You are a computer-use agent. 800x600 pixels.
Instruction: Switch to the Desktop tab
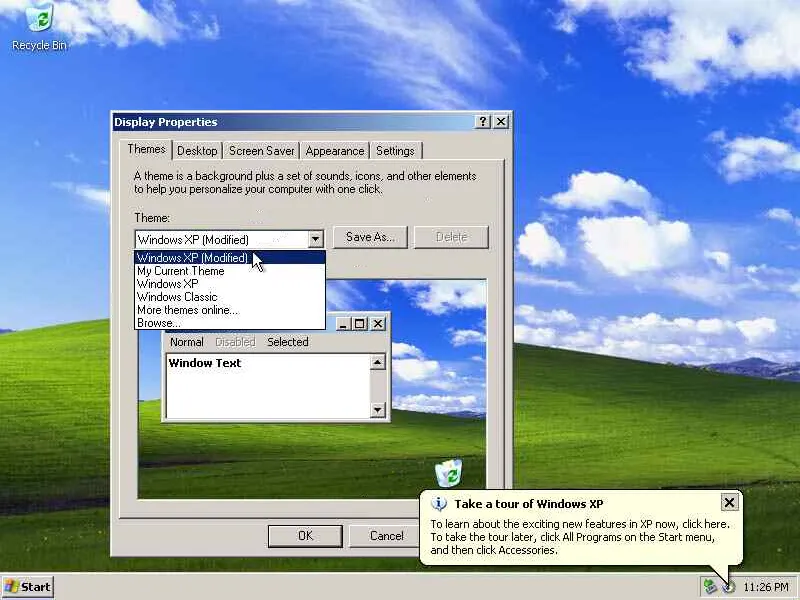197,151
